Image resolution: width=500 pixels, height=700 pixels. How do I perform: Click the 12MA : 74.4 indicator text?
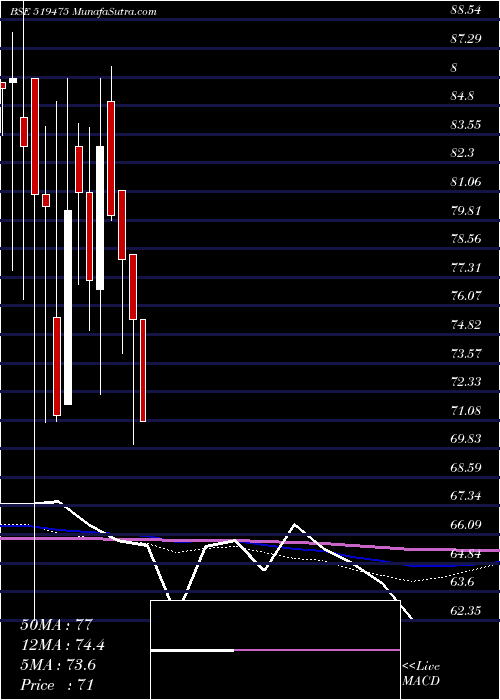(63, 645)
